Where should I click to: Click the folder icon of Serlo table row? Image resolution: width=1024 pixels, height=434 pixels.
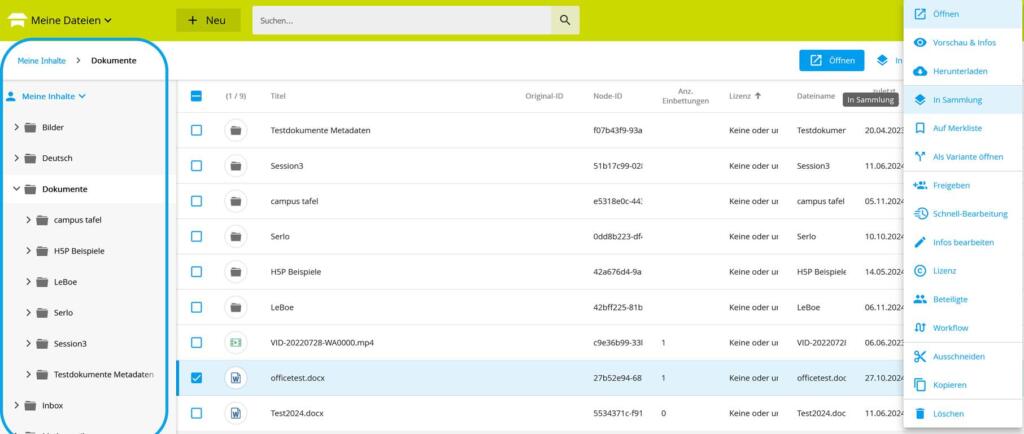[236, 236]
